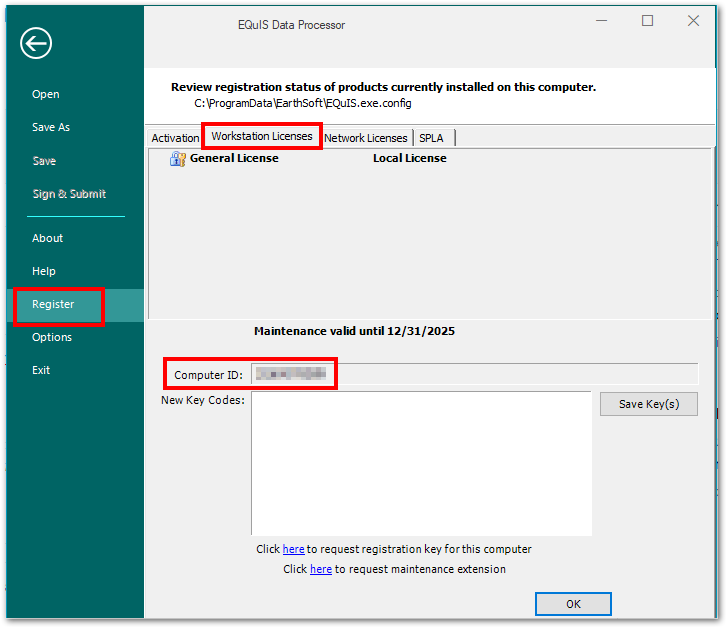Click the EQuIS Data Processor window title

[291, 25]
